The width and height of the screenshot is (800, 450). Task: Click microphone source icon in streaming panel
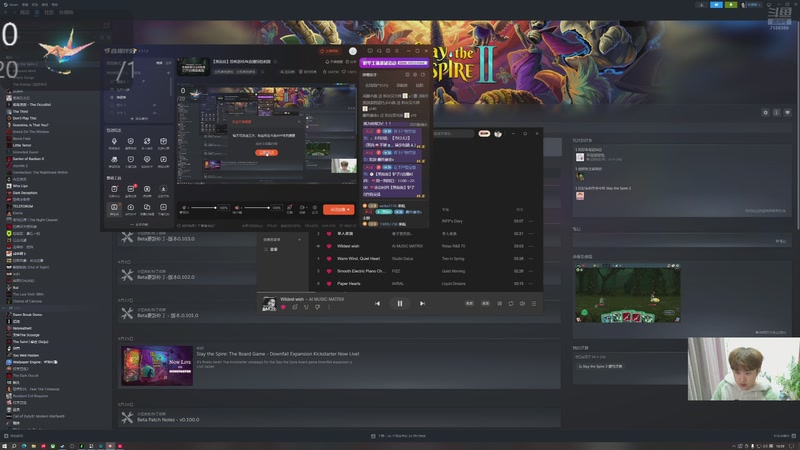coord(184,208)
